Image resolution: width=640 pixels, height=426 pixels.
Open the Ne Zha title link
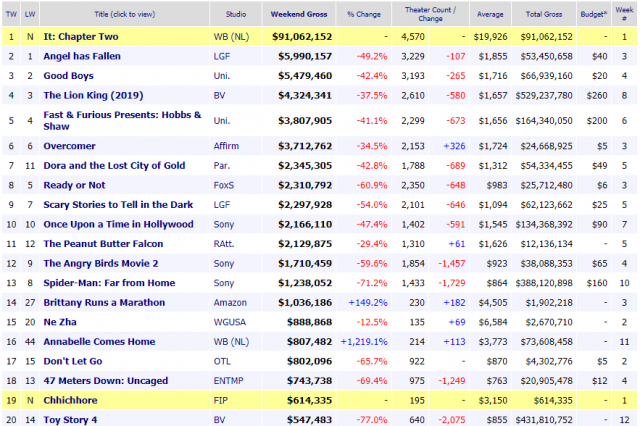pyautogui.click(x=60, y=322)
